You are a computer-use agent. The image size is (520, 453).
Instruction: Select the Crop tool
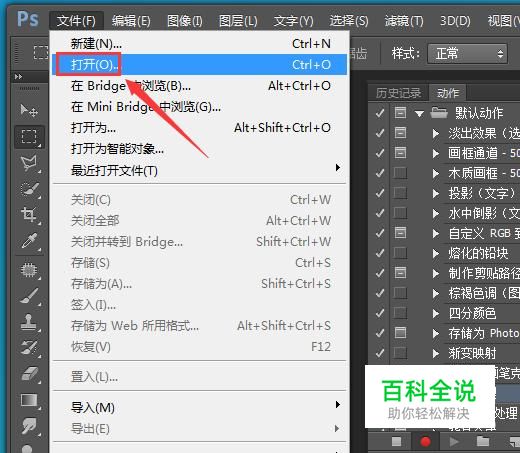pos(29,215)
